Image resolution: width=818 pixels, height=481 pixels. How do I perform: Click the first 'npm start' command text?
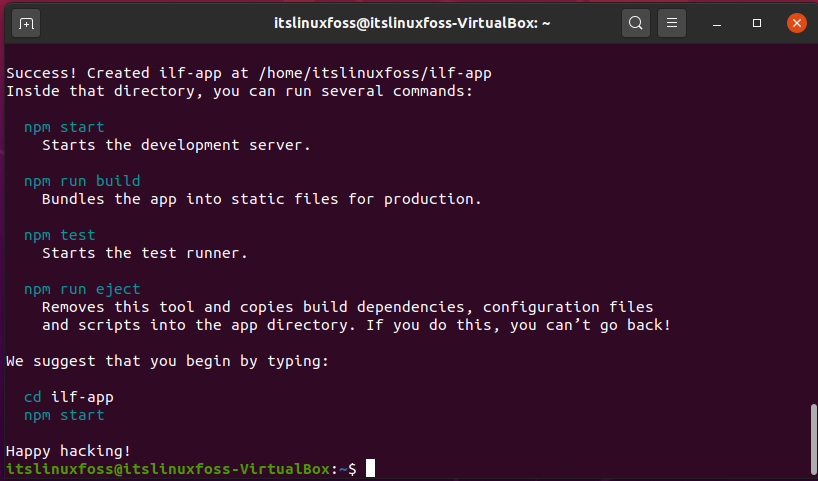(x=64, y=127)
